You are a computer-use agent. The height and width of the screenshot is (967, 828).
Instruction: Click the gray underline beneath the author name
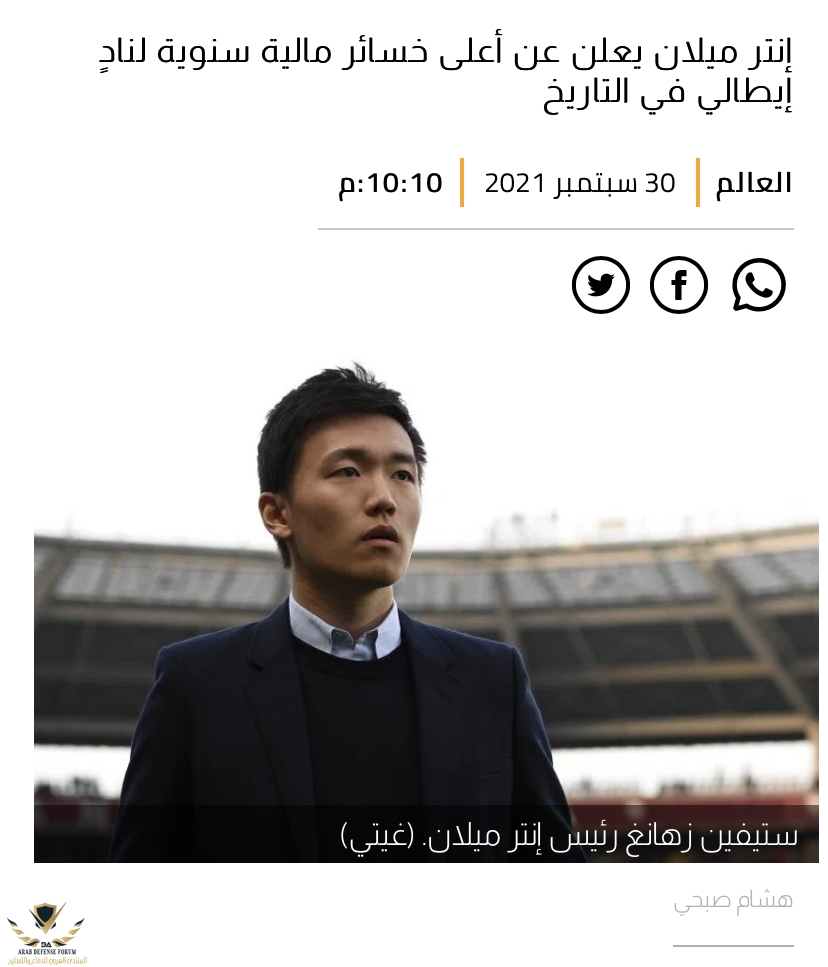733,945
